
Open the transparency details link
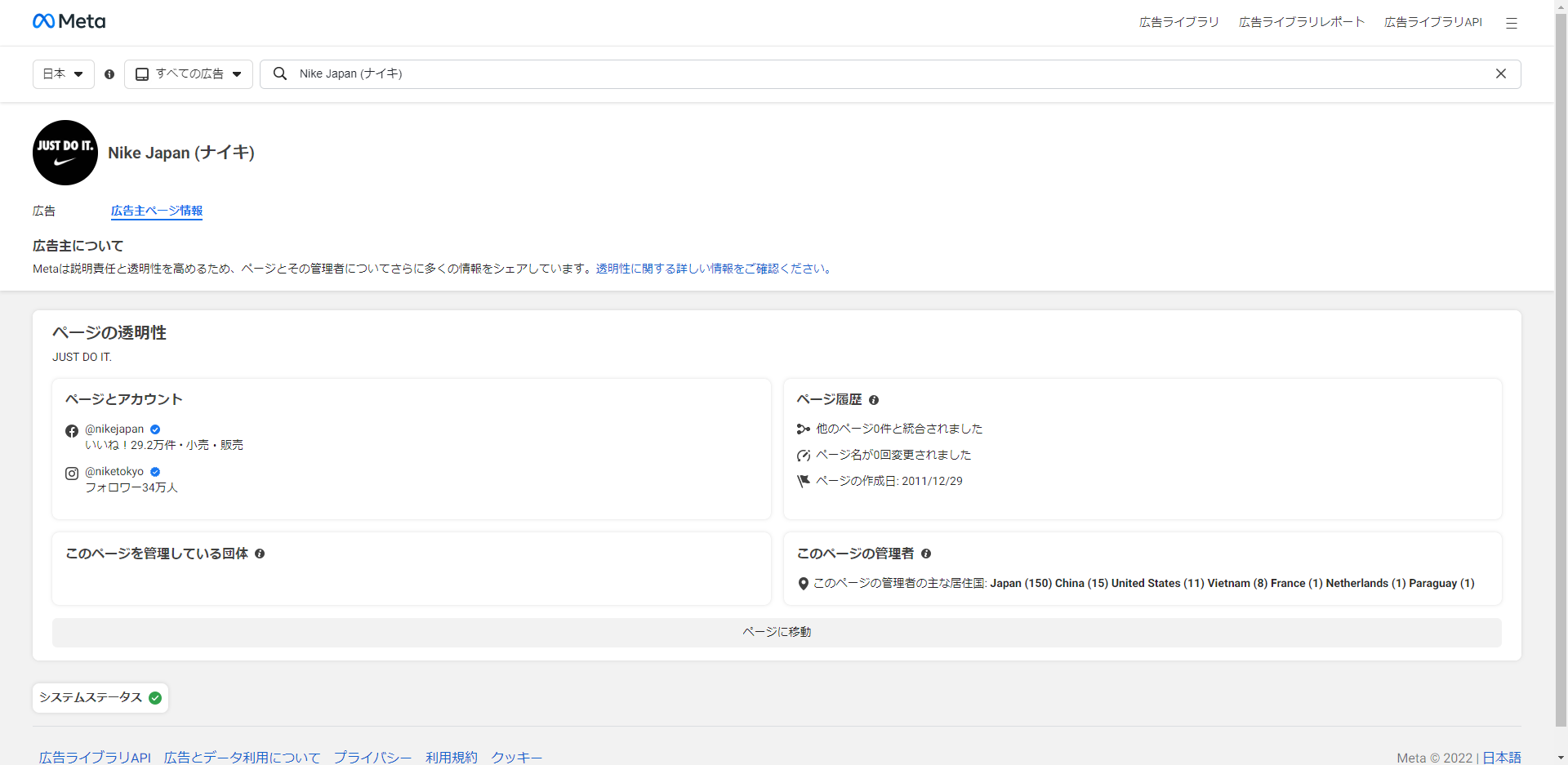(715, 269)
